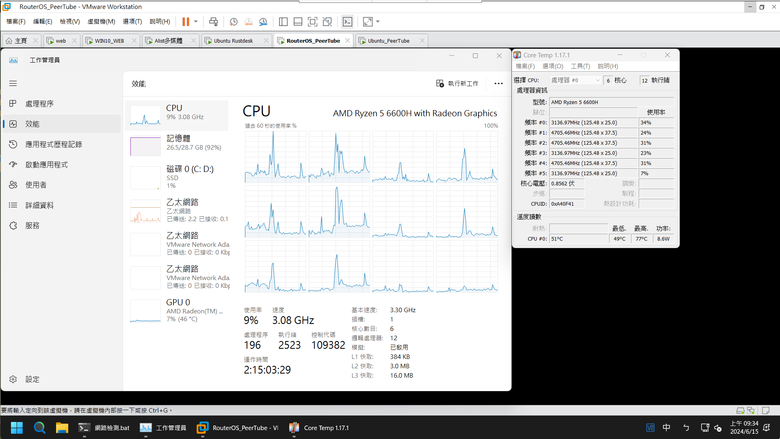Viewport: 780px width, 439px height.
Task: Switch to 網路檢測.bat in the taskbar
Action: 104,428
